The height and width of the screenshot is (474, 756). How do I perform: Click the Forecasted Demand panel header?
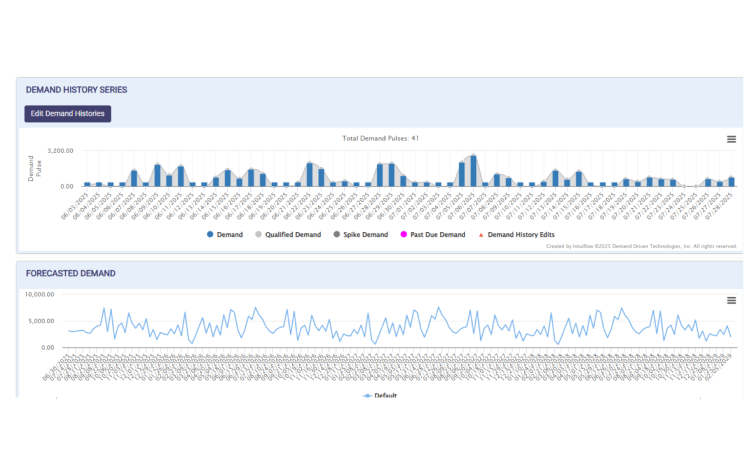tap(70, 273)
